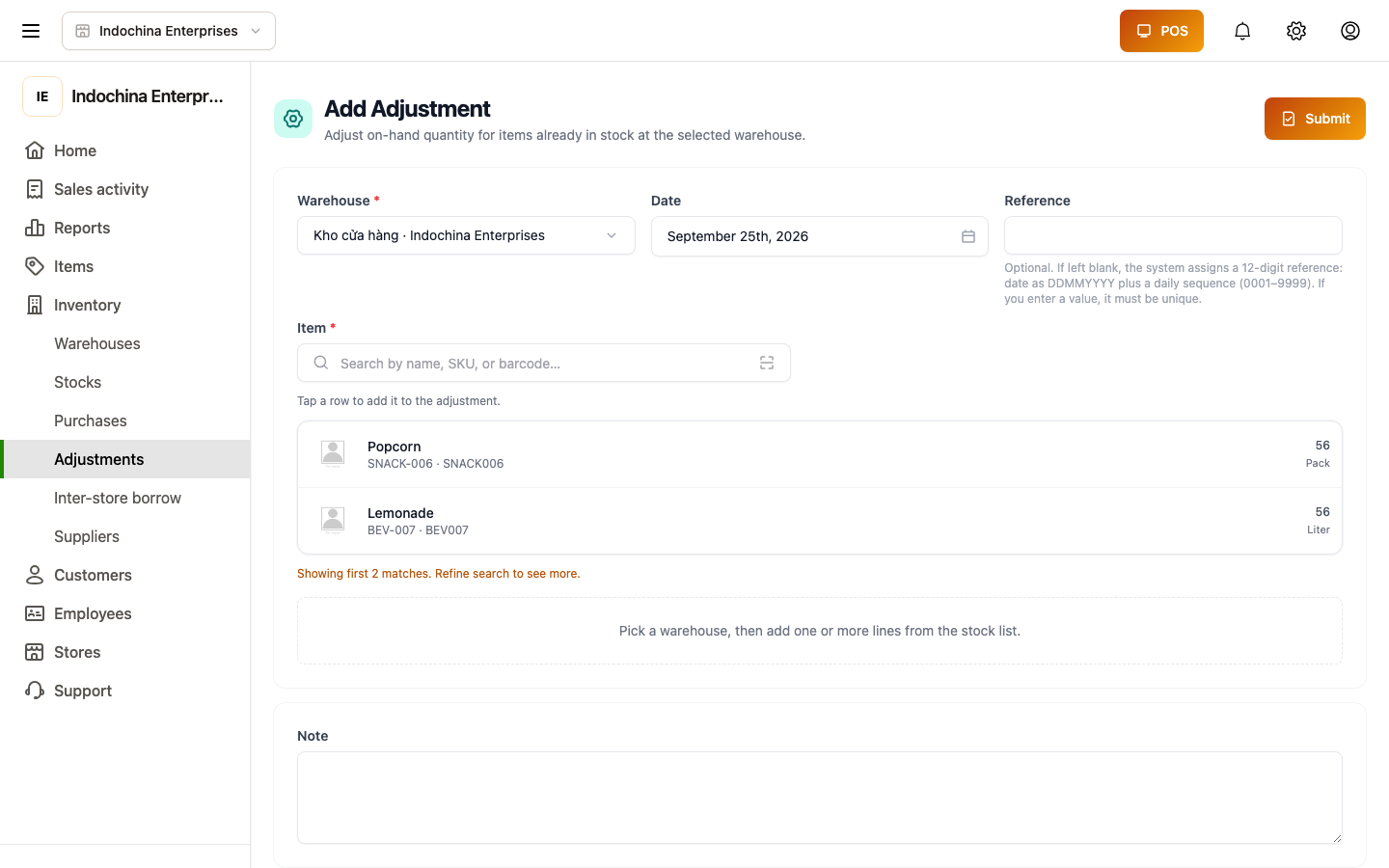Click the Home house icon in sidebar

click(35, 150)
